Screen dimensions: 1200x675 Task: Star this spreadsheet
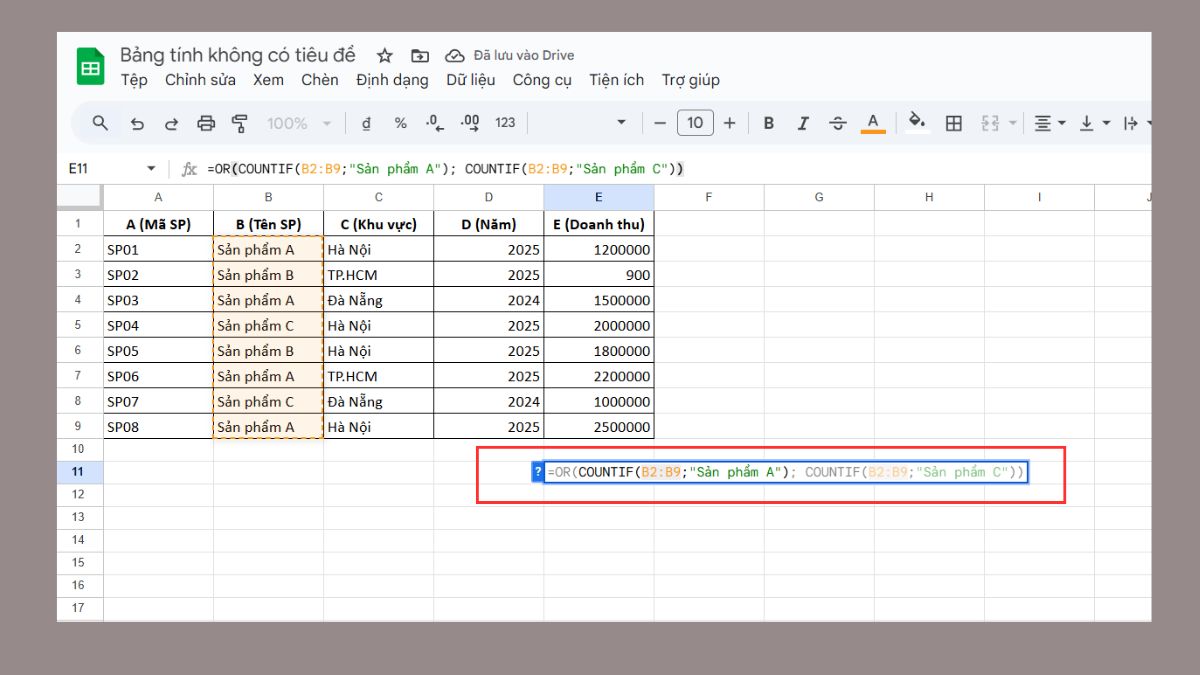pyautogui.click(x=385, y=56)
